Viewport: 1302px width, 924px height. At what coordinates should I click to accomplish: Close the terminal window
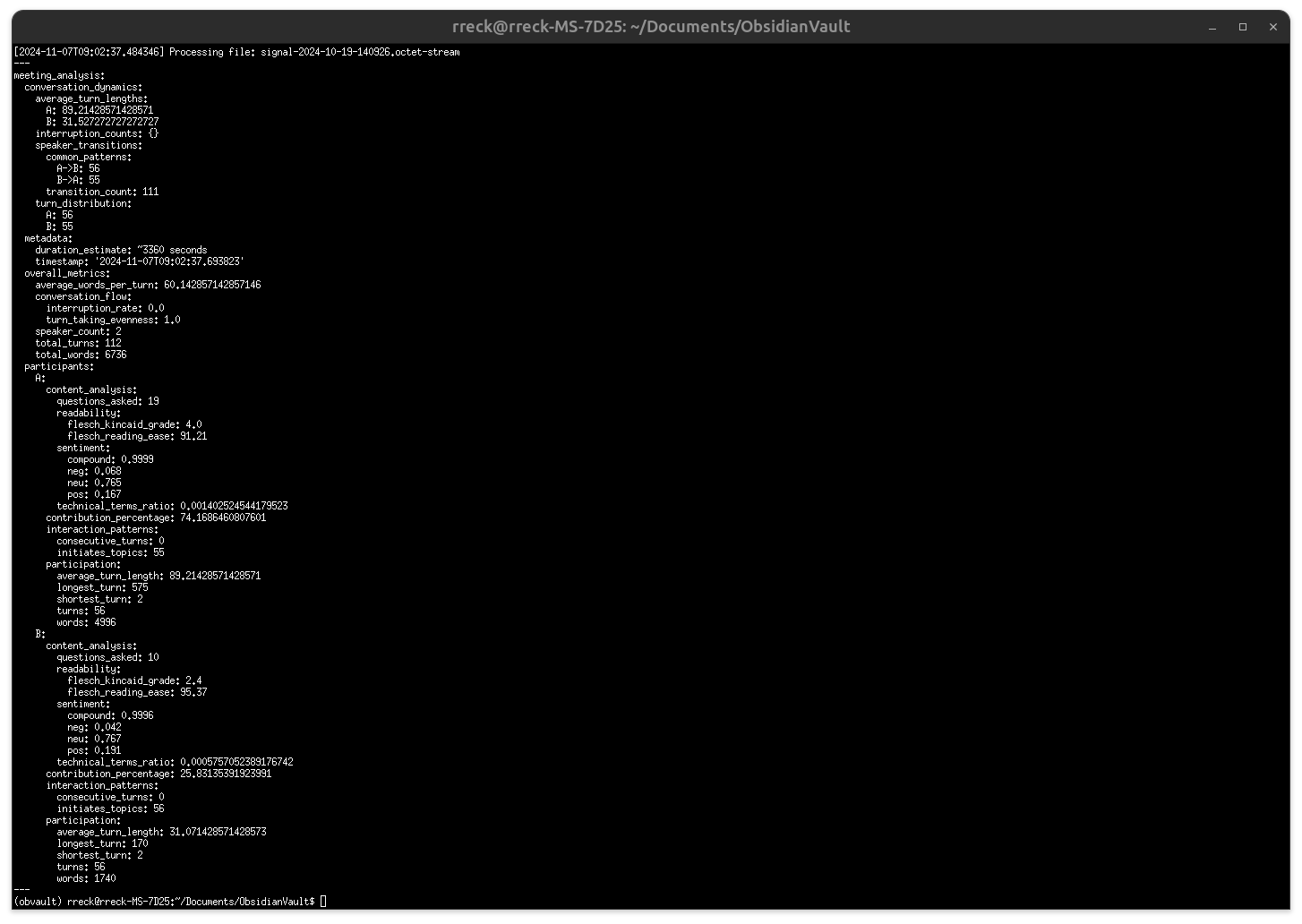point(1273,27)
